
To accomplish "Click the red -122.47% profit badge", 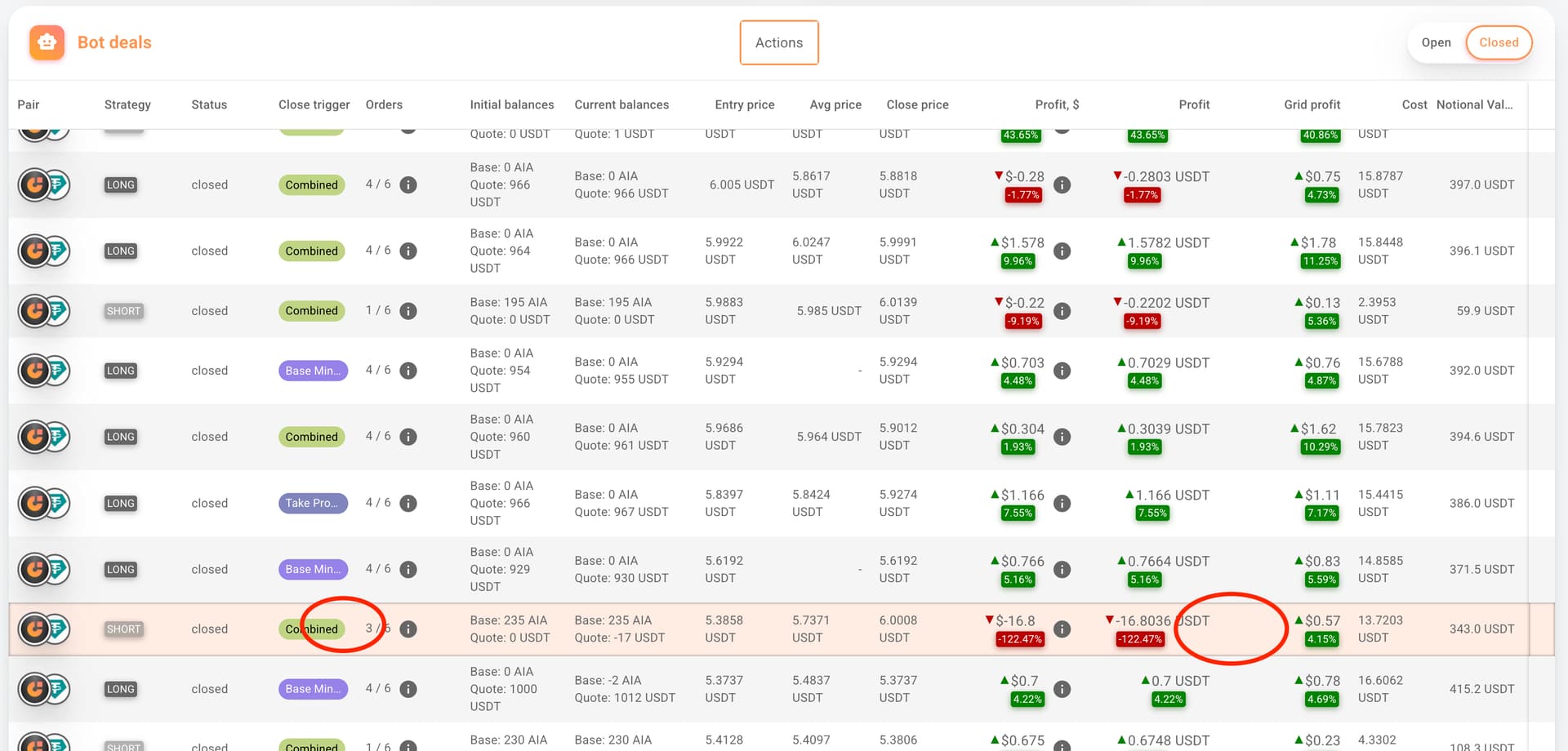I will [1018, 639].
